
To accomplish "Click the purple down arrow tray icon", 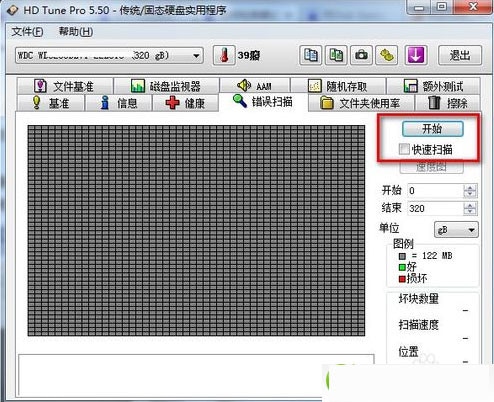I will pyautogui.click(x=416, y=55).
